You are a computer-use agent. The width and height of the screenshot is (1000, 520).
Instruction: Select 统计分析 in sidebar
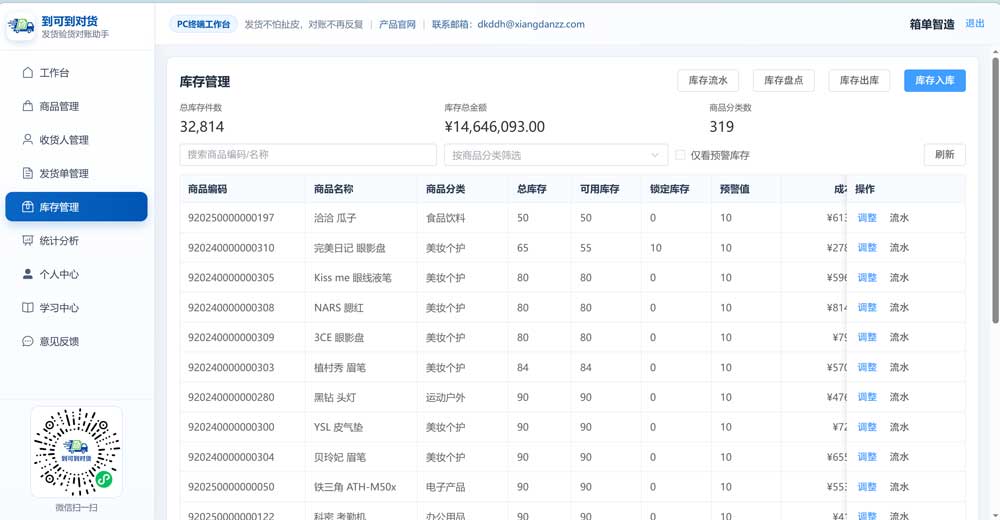(x=77, y=240)
